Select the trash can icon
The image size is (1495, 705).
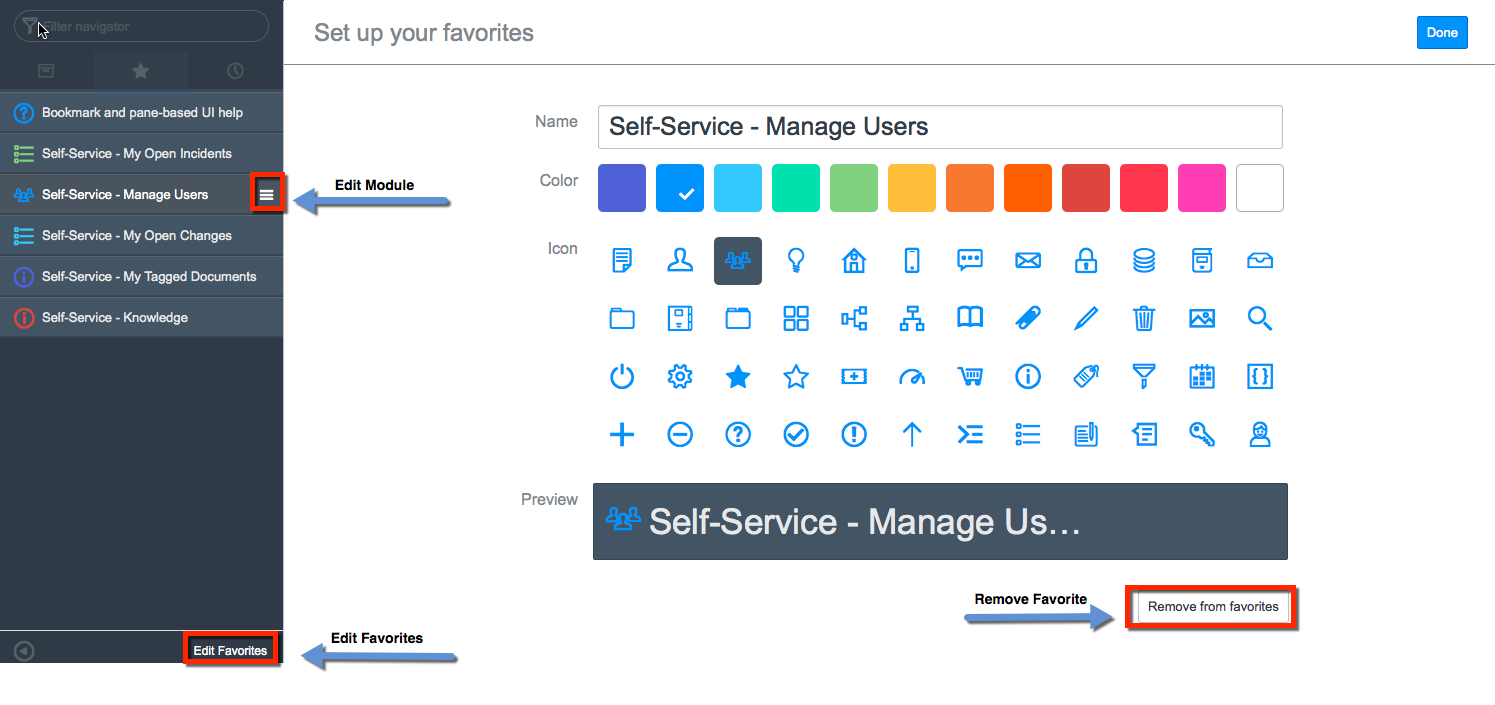1144,319
